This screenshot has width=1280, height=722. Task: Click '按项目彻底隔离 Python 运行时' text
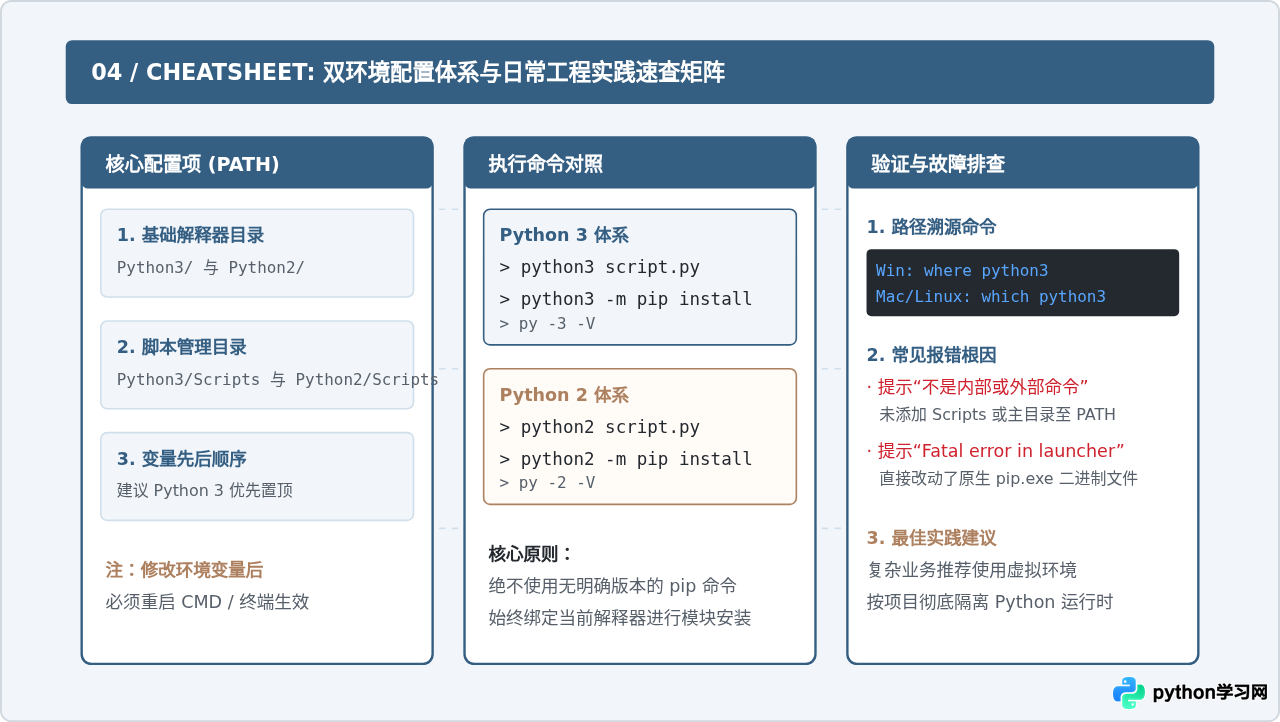point(990,602)
